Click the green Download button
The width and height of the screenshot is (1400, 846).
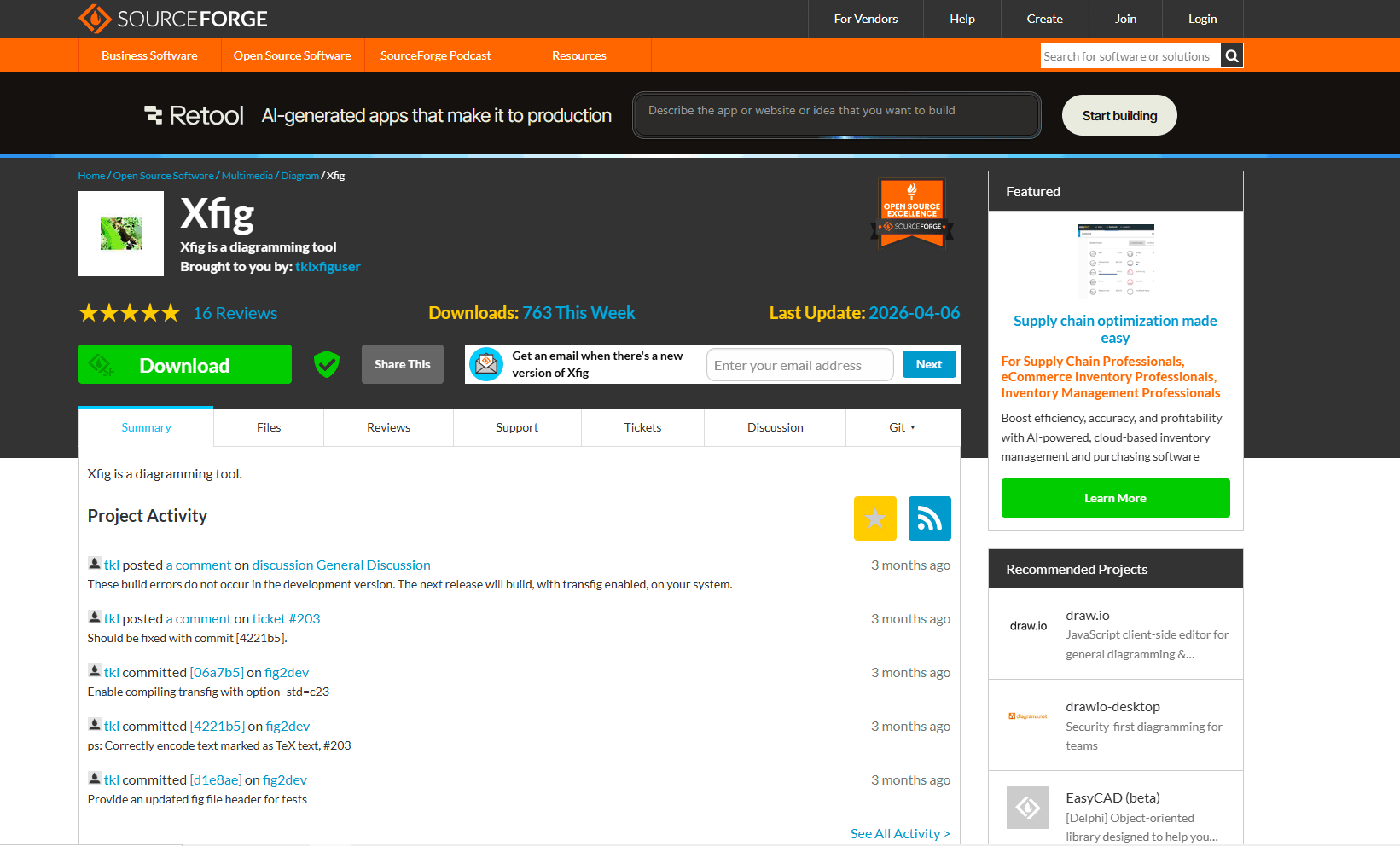(185, 364)
